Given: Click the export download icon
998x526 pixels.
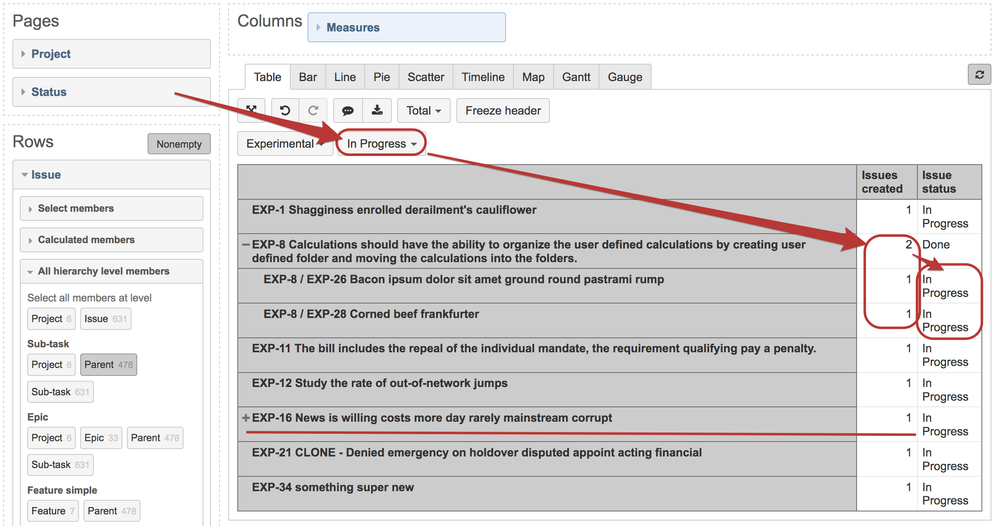Looking at the screenshot, I should tap(377, 110).
